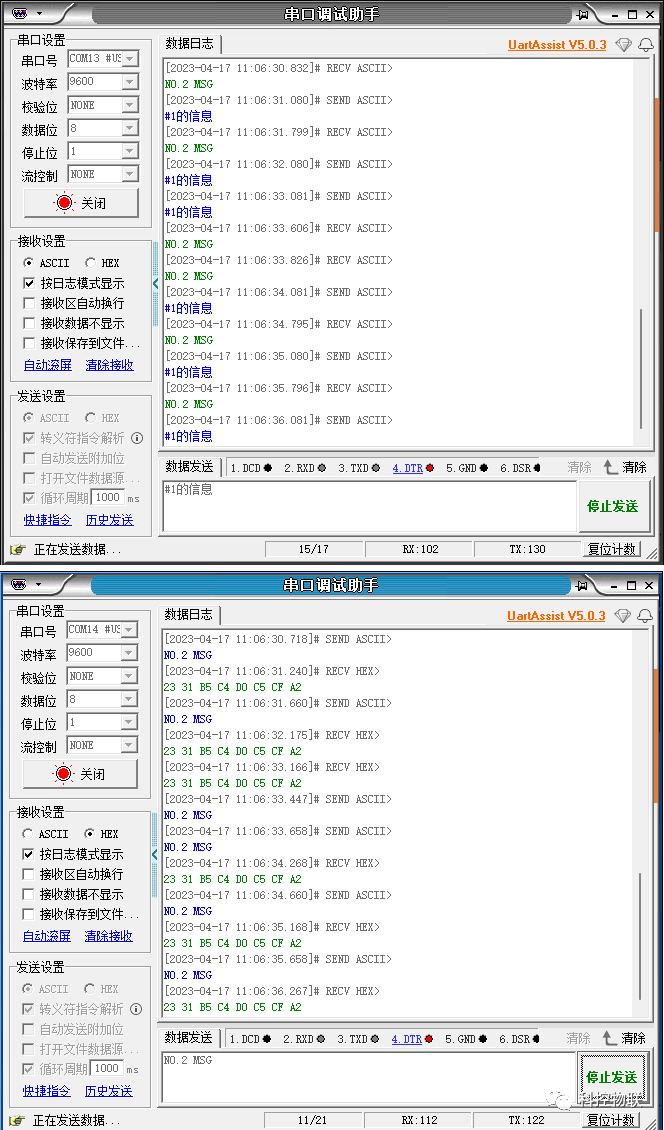
Task: Enable 接收保存到文件 in COM13 window
Action: tap(81, 343)
